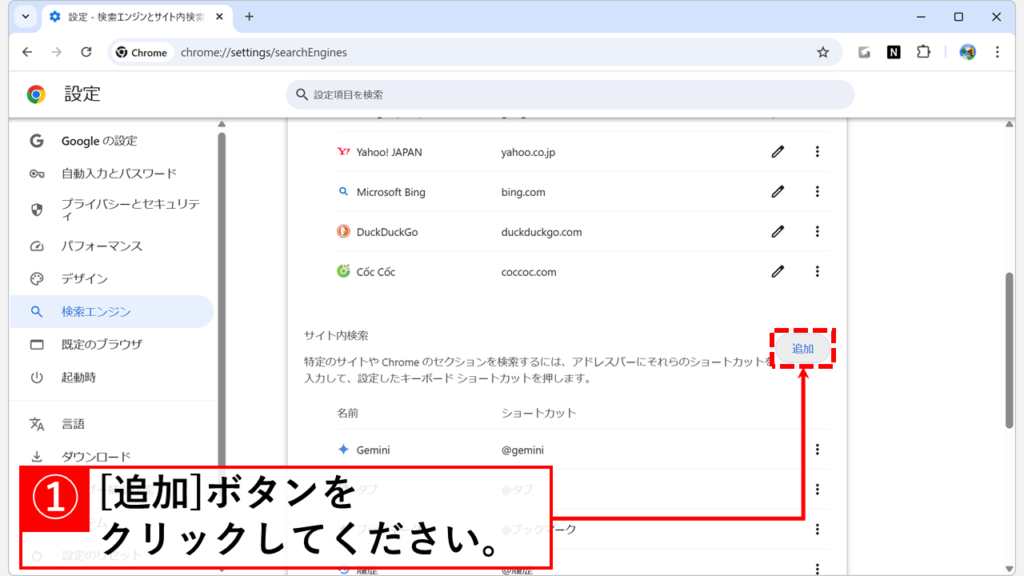Select パフォーマンス in the settings sidebar
This screenshot has height=576, width=1024.
point(101,246)
